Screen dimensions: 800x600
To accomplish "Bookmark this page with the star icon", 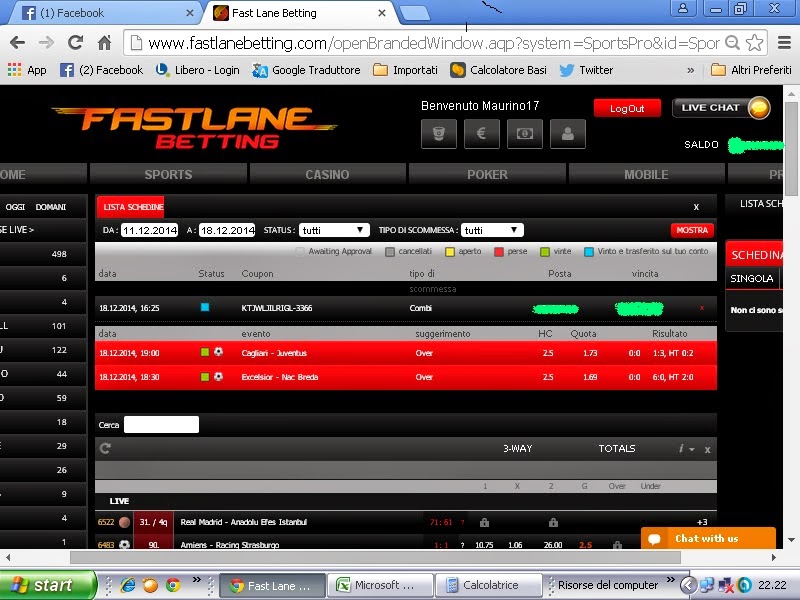I will click(x=755, y=43).
